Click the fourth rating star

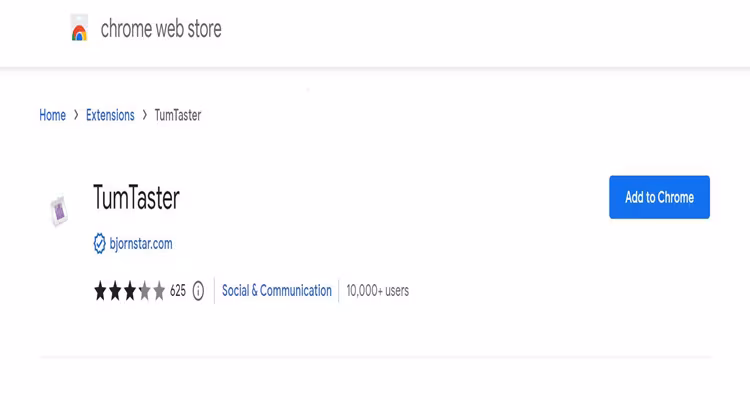coord(143,291)
